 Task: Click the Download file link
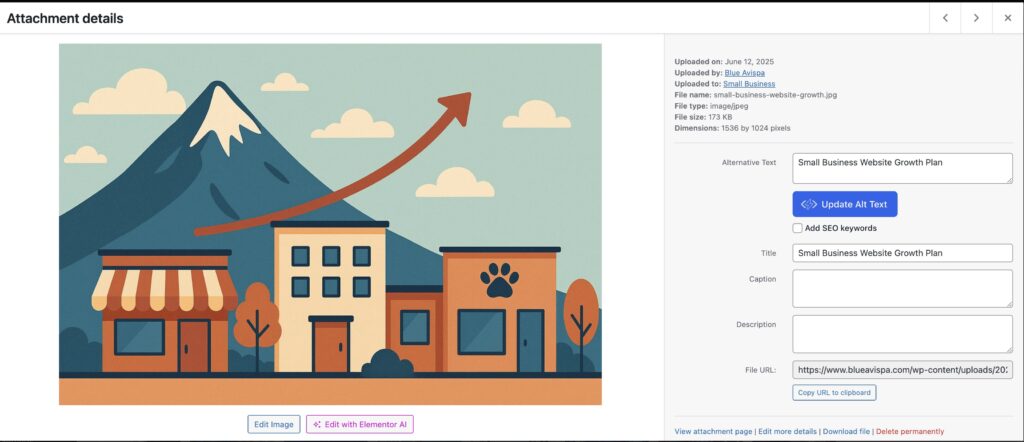click(846, 432)
